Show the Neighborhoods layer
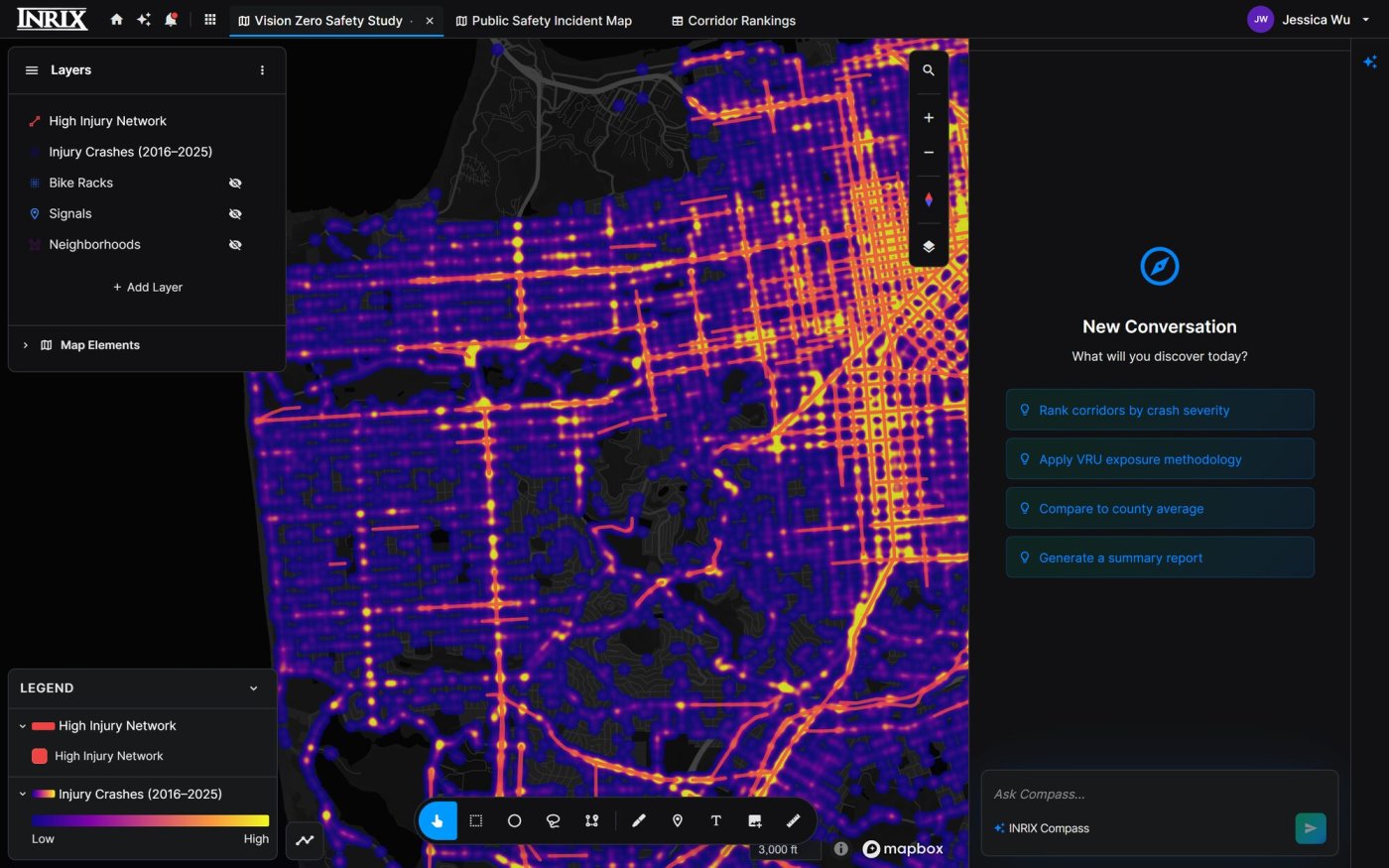Screen dimensions: 1389x868 (235, 245)
